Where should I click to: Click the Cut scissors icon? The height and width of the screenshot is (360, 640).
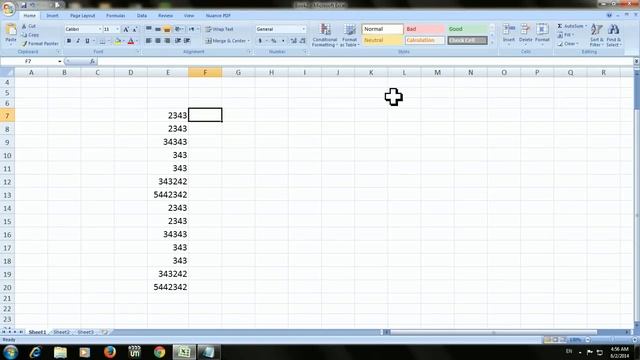(24, 26)
